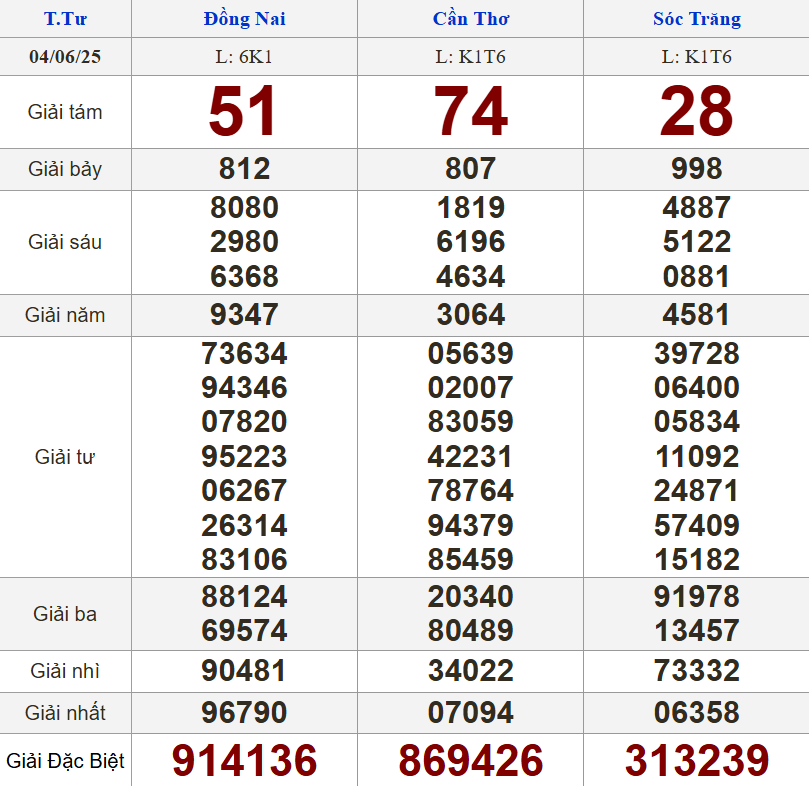Viewport: 809px width, 786px height.
Task: Select special prize number 914136
Action: point(244,761)
